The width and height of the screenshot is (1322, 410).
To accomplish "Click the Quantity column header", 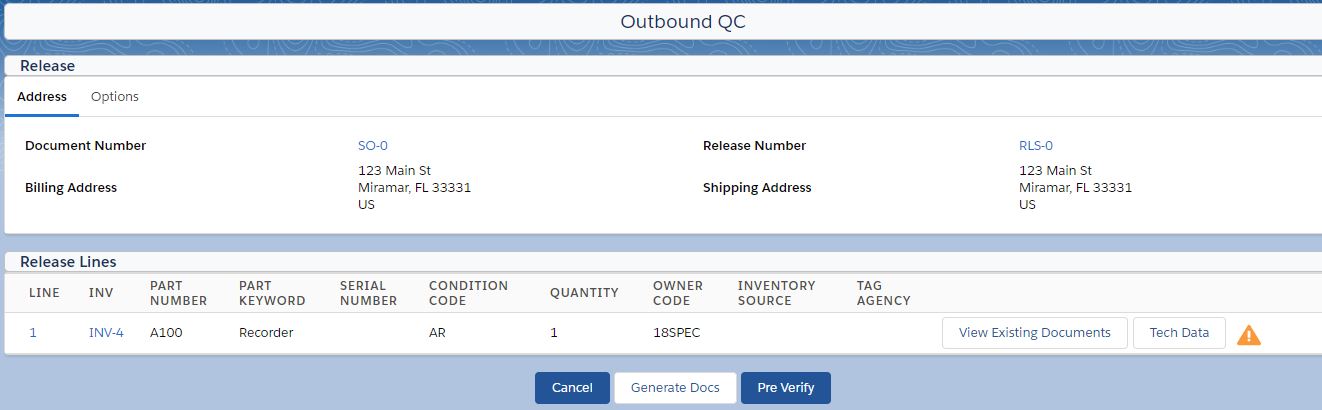I will coord(584,293).
